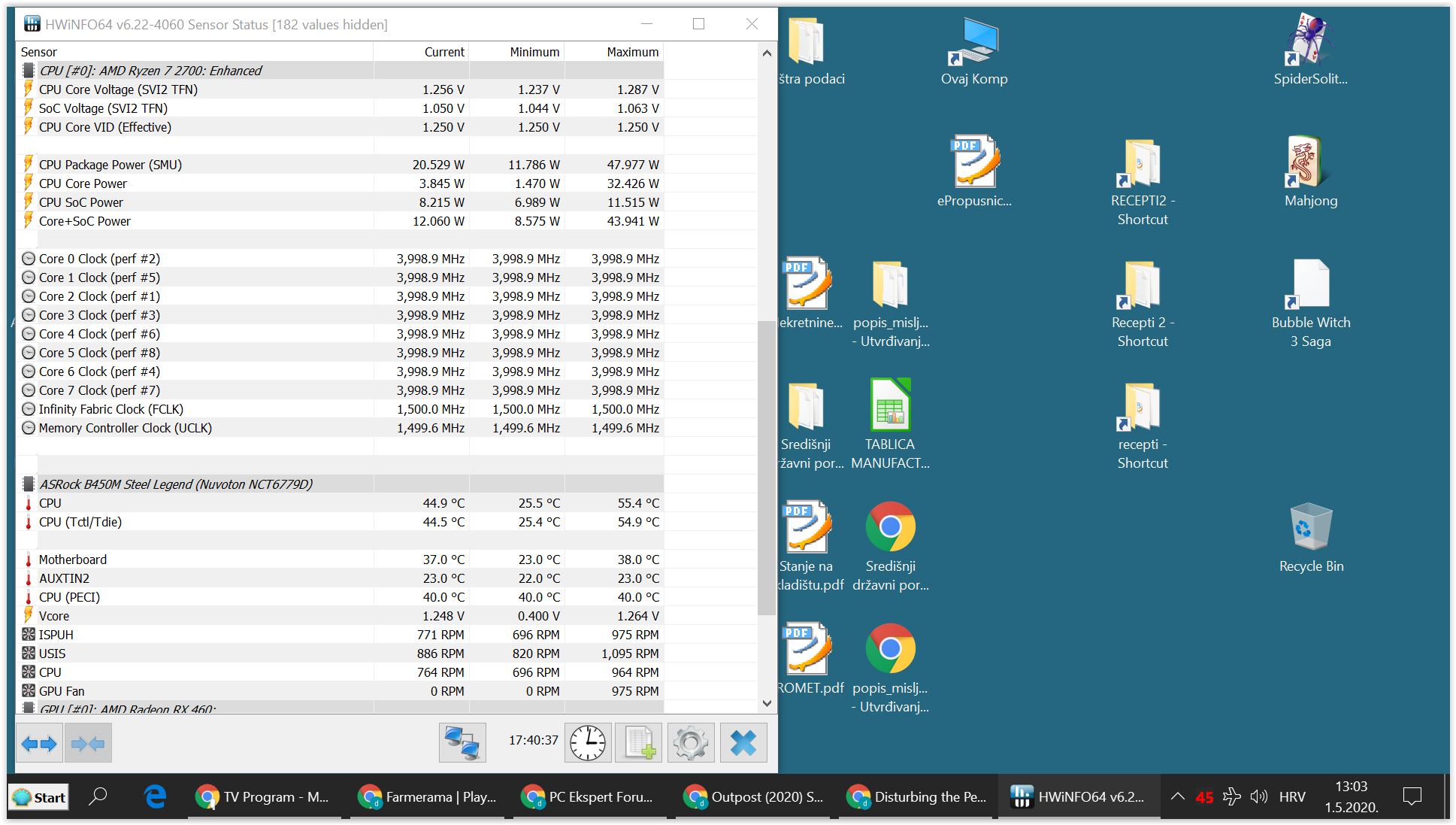Show hidden system tray icons chevron
Image resolution: width=1456 pixels, height=825 pixels.
pos(1177,796)
